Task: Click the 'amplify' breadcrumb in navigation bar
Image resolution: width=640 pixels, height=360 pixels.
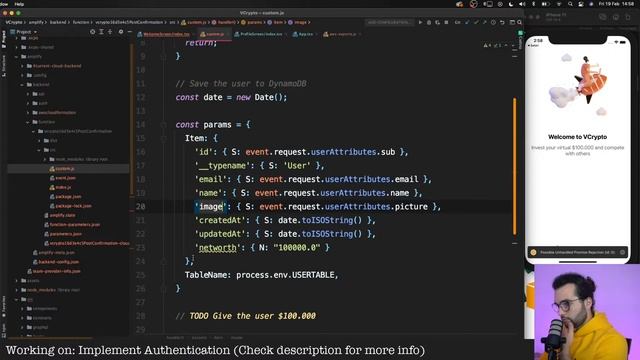Action: coord(36,22)
